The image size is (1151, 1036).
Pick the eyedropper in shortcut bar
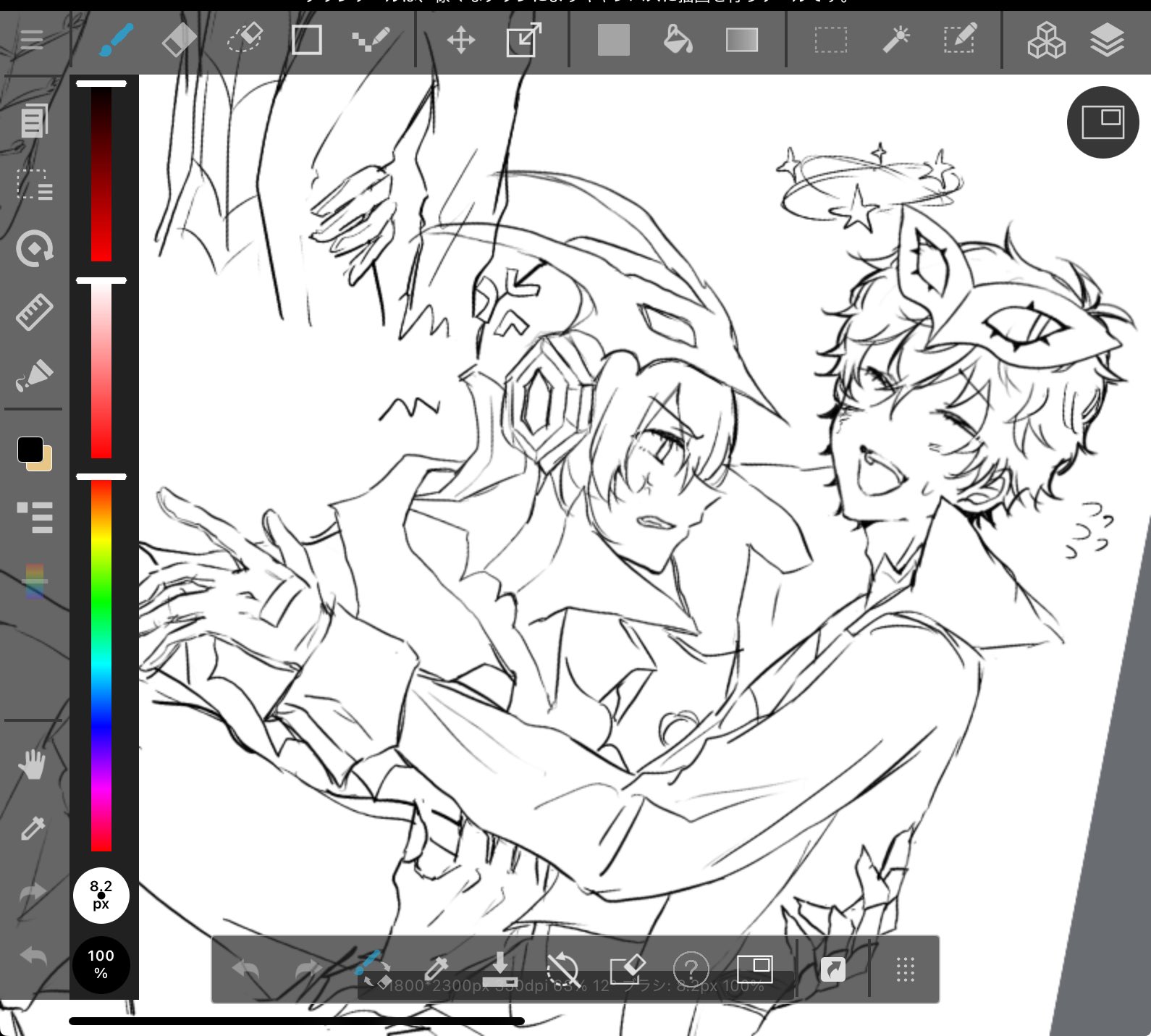437,969
